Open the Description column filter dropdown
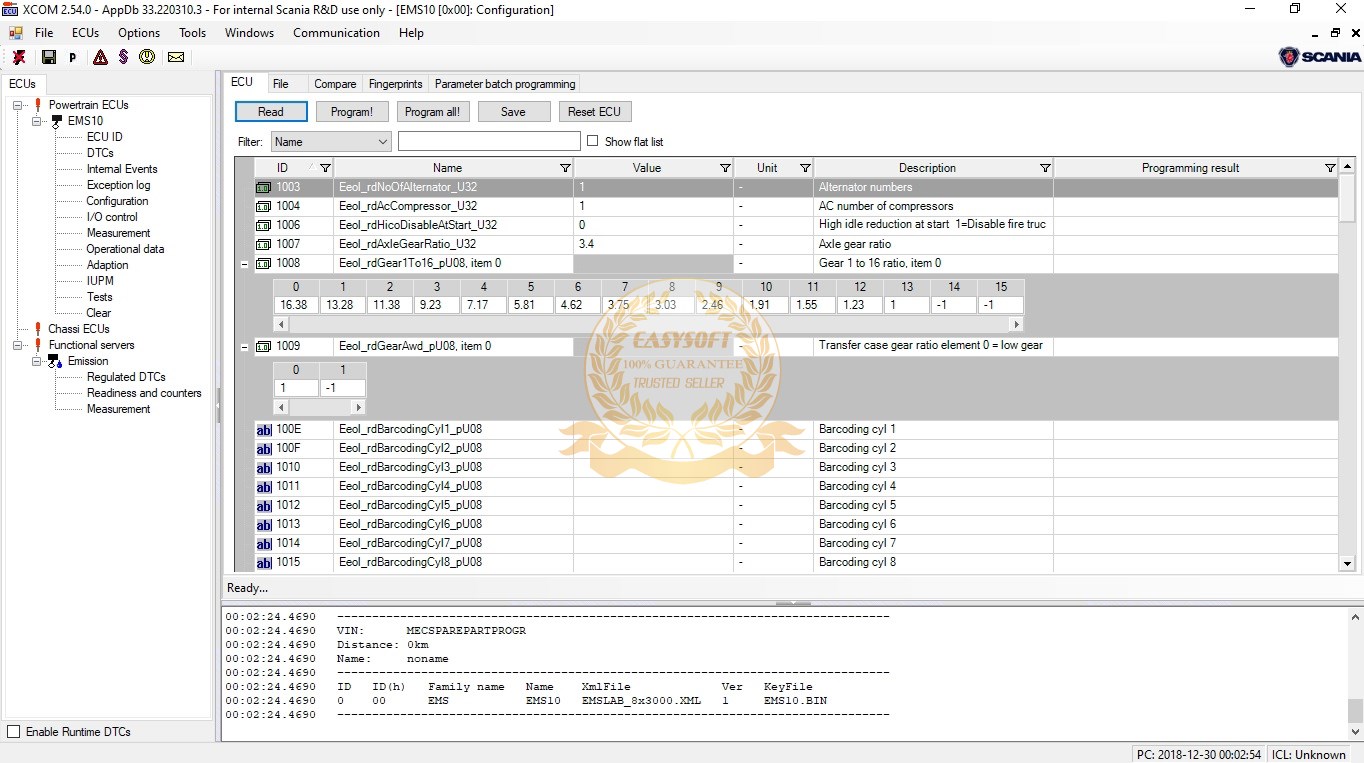 pos(1045,168)
